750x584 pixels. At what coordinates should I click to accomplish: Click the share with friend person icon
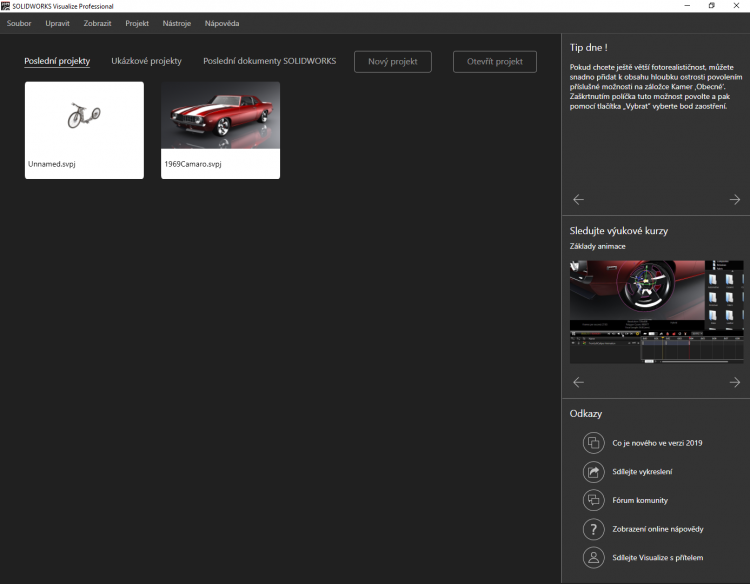[594, 558]
